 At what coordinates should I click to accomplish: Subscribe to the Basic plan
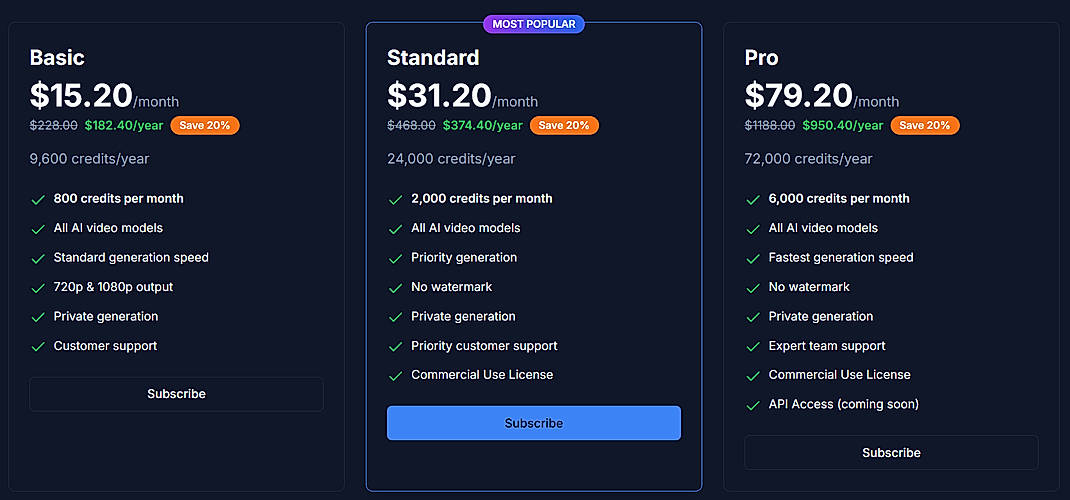pos(176,394)
